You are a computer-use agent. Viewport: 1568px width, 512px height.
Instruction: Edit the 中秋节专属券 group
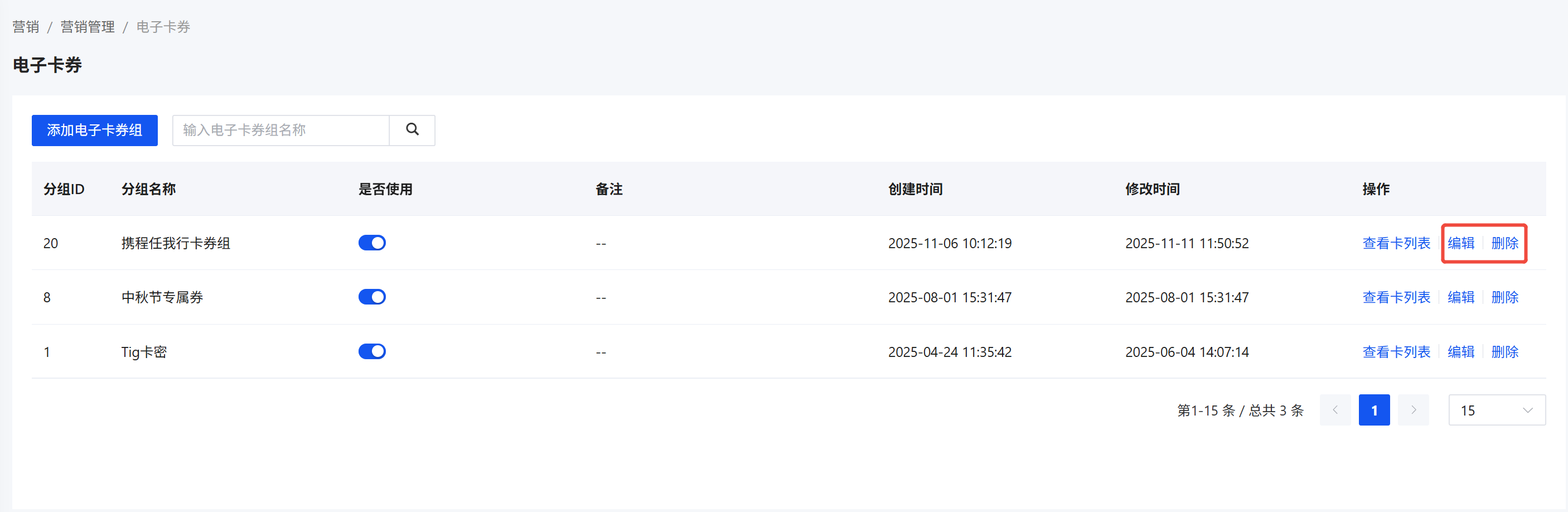[1460, 297]
